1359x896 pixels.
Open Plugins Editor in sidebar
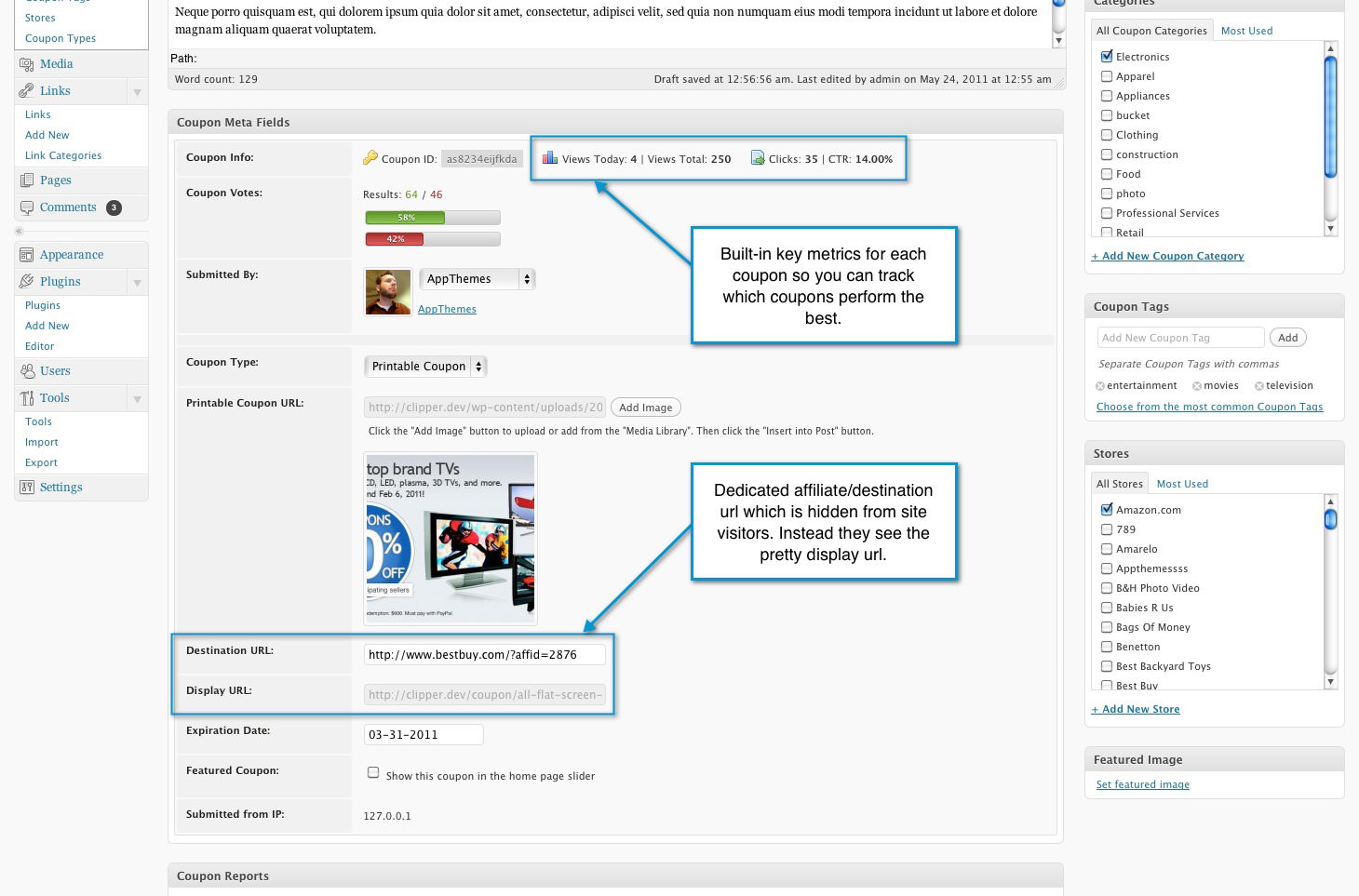39,346
